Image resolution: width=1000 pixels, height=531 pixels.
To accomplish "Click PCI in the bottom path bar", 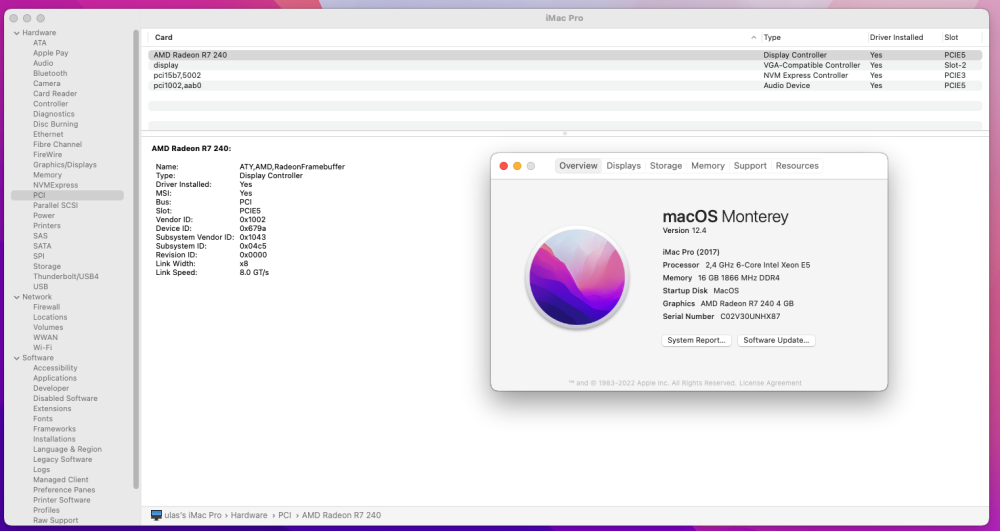I will (x=284, y=515).
